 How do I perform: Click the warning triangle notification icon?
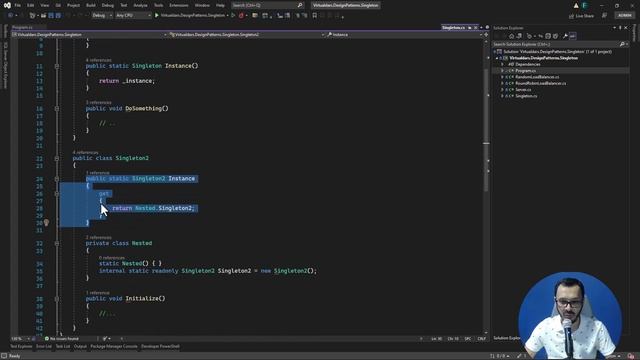coord(576,5)
